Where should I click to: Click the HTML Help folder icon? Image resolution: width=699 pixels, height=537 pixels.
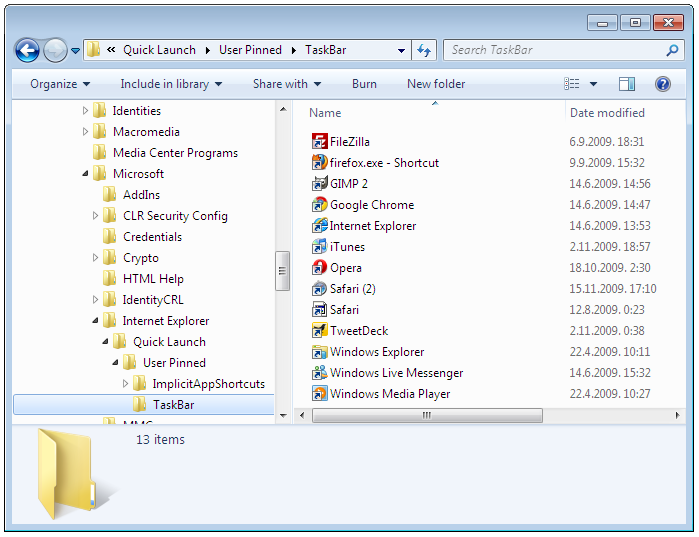(x=110, y=278)
